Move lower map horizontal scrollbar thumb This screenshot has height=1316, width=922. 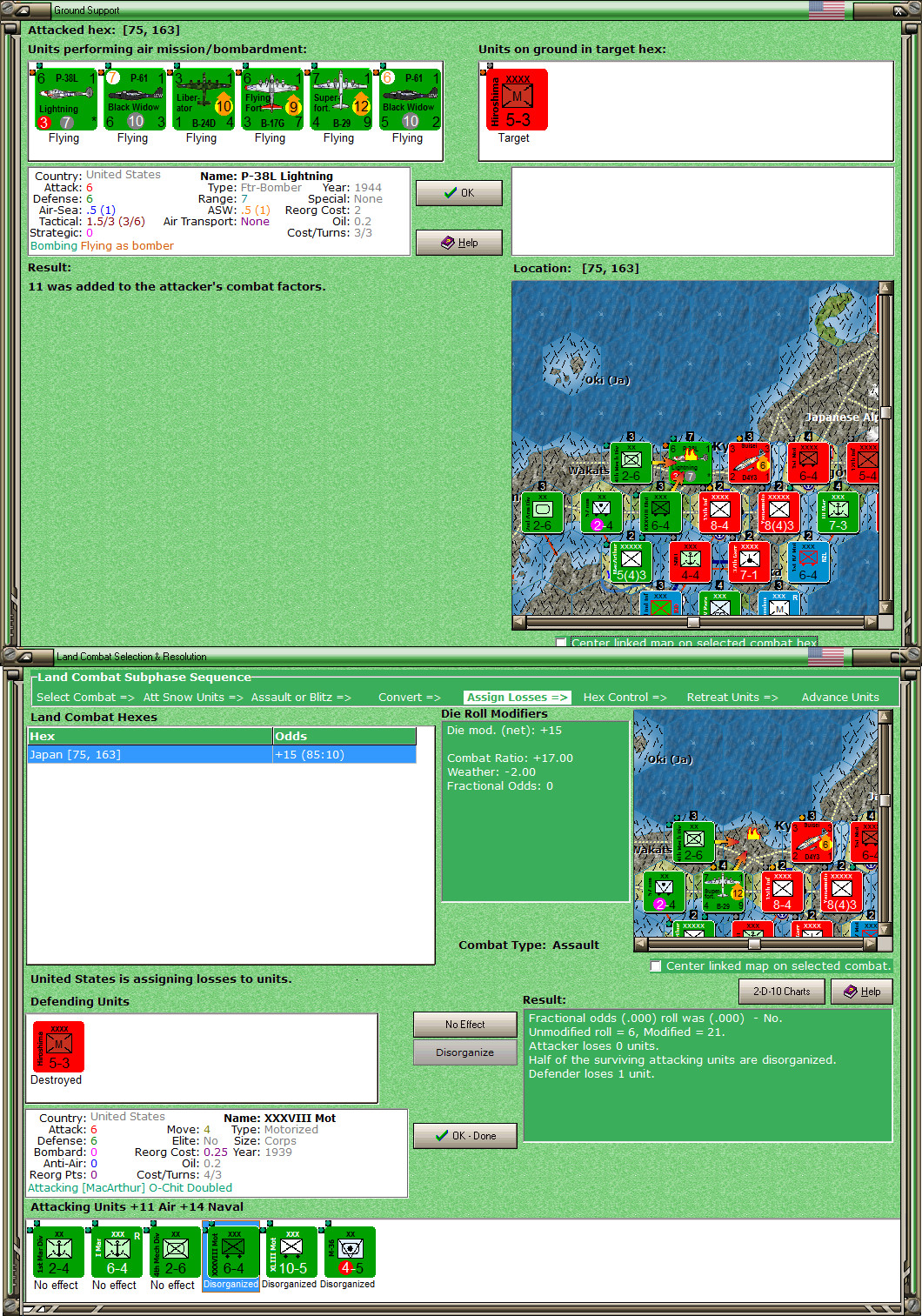click(x=754, y=944)
